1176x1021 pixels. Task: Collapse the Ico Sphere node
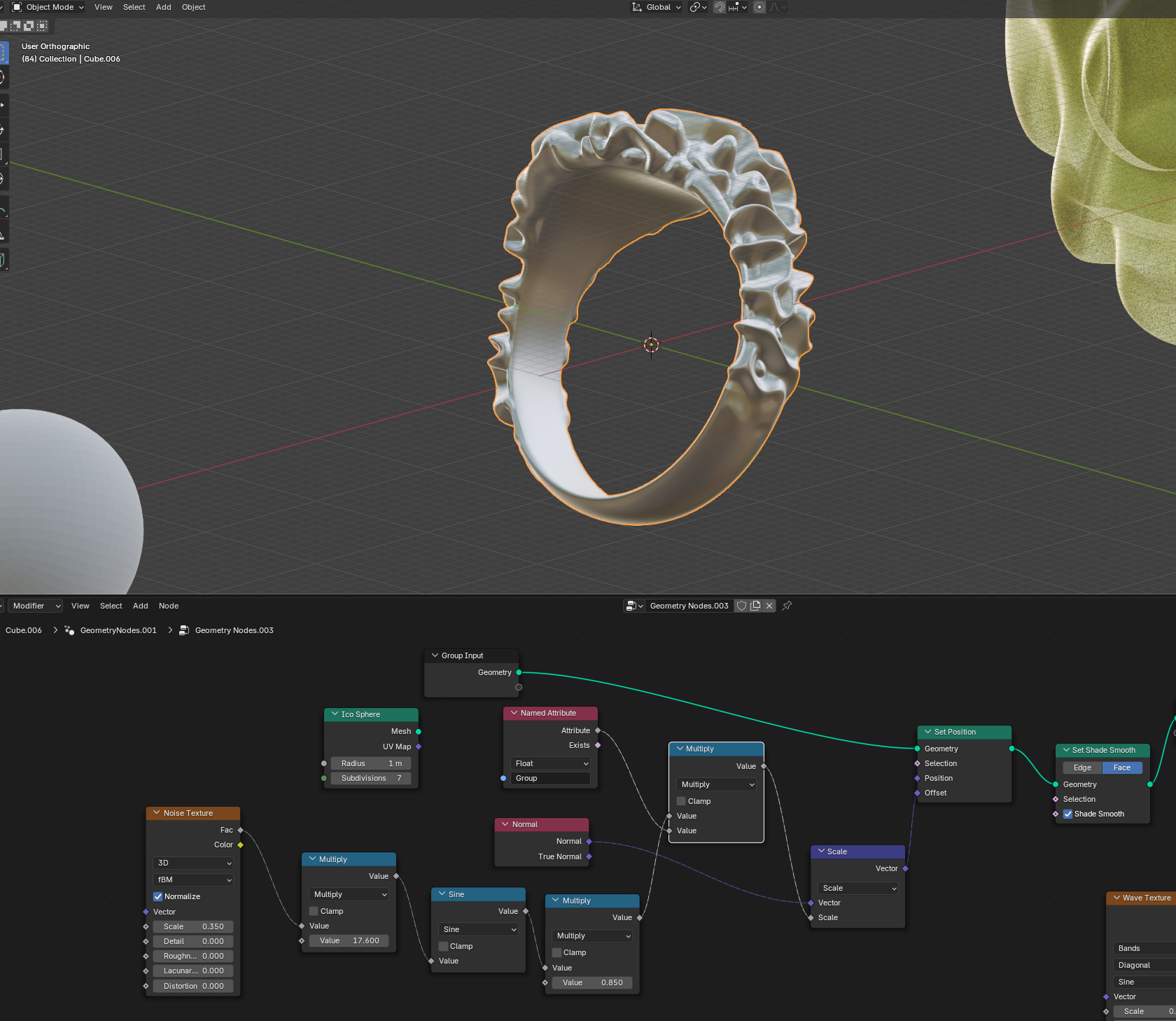click(335, 714)
